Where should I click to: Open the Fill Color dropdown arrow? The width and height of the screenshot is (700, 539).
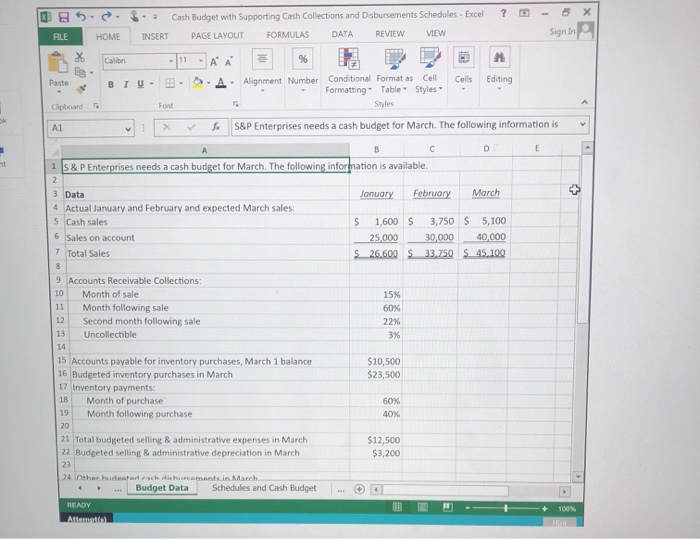(x=208, y=83)
